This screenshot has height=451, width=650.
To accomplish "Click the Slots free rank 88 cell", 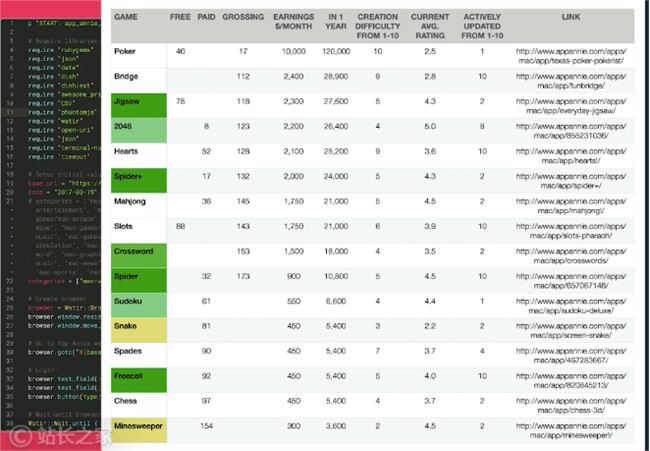I will (181, 227).
